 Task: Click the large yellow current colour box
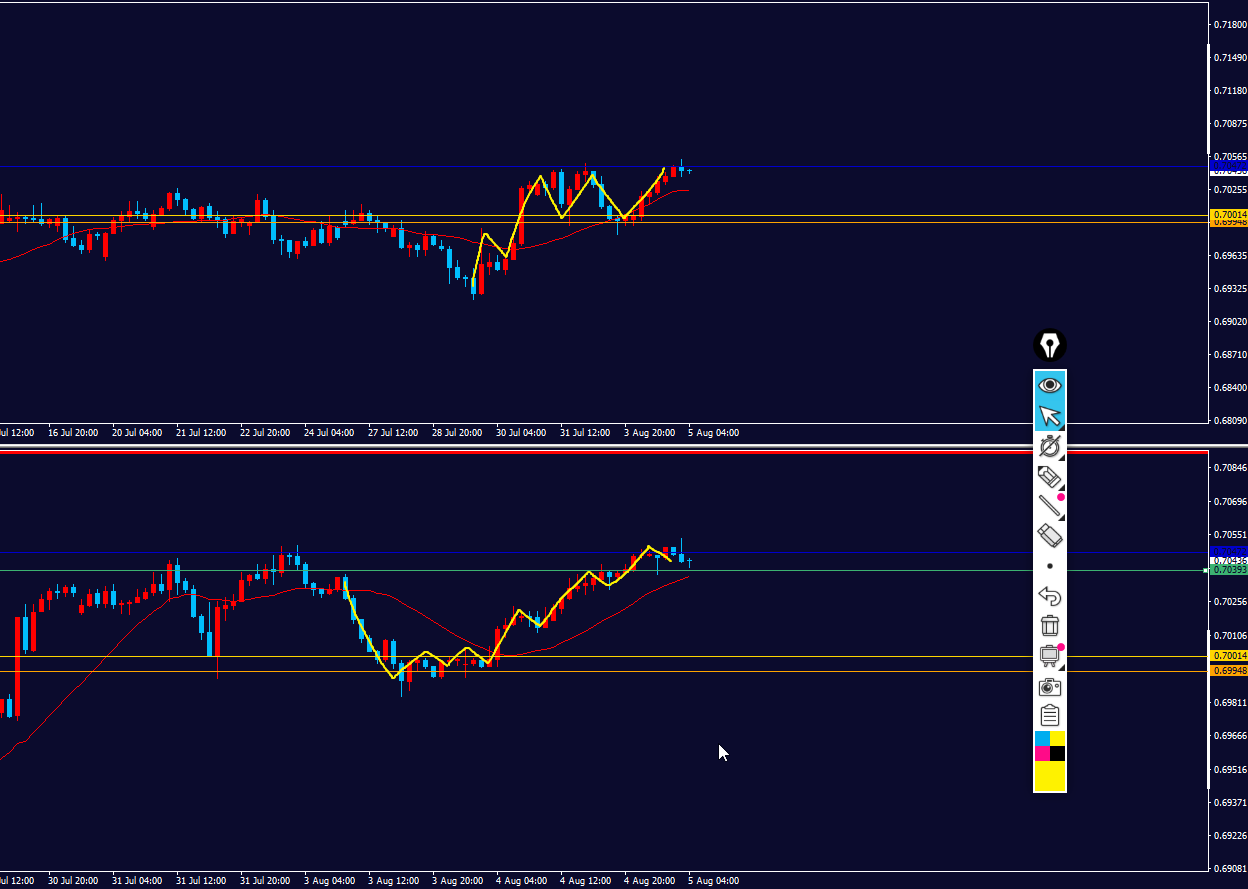pyautogui.click(x=1050, y=776)
